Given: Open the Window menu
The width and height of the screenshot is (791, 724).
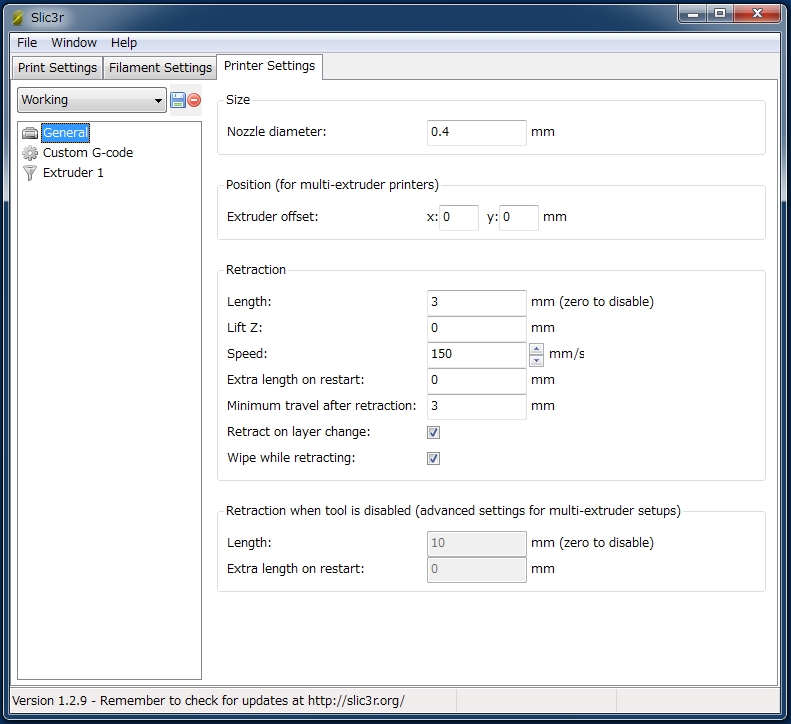Looking at the screenshot, I should pyautogui.click(x=74, y=42).
